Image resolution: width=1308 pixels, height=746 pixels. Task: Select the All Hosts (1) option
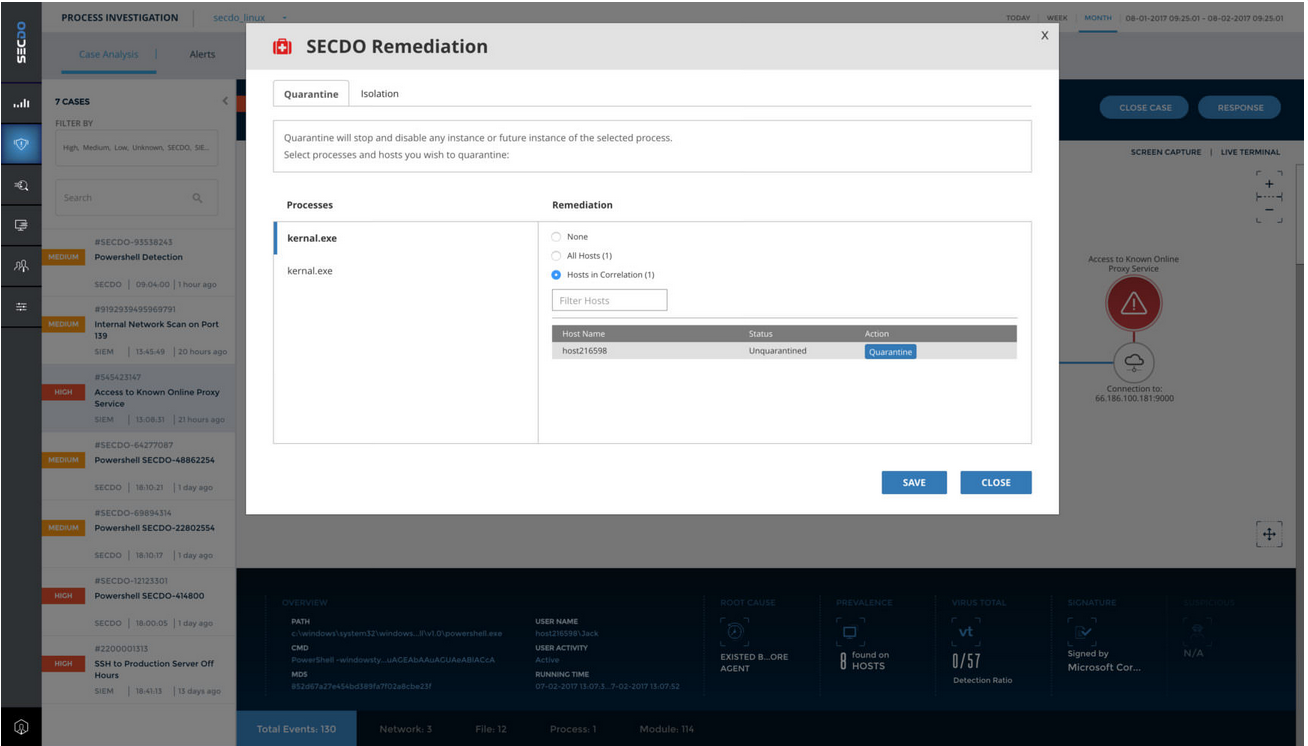(557, 256)
